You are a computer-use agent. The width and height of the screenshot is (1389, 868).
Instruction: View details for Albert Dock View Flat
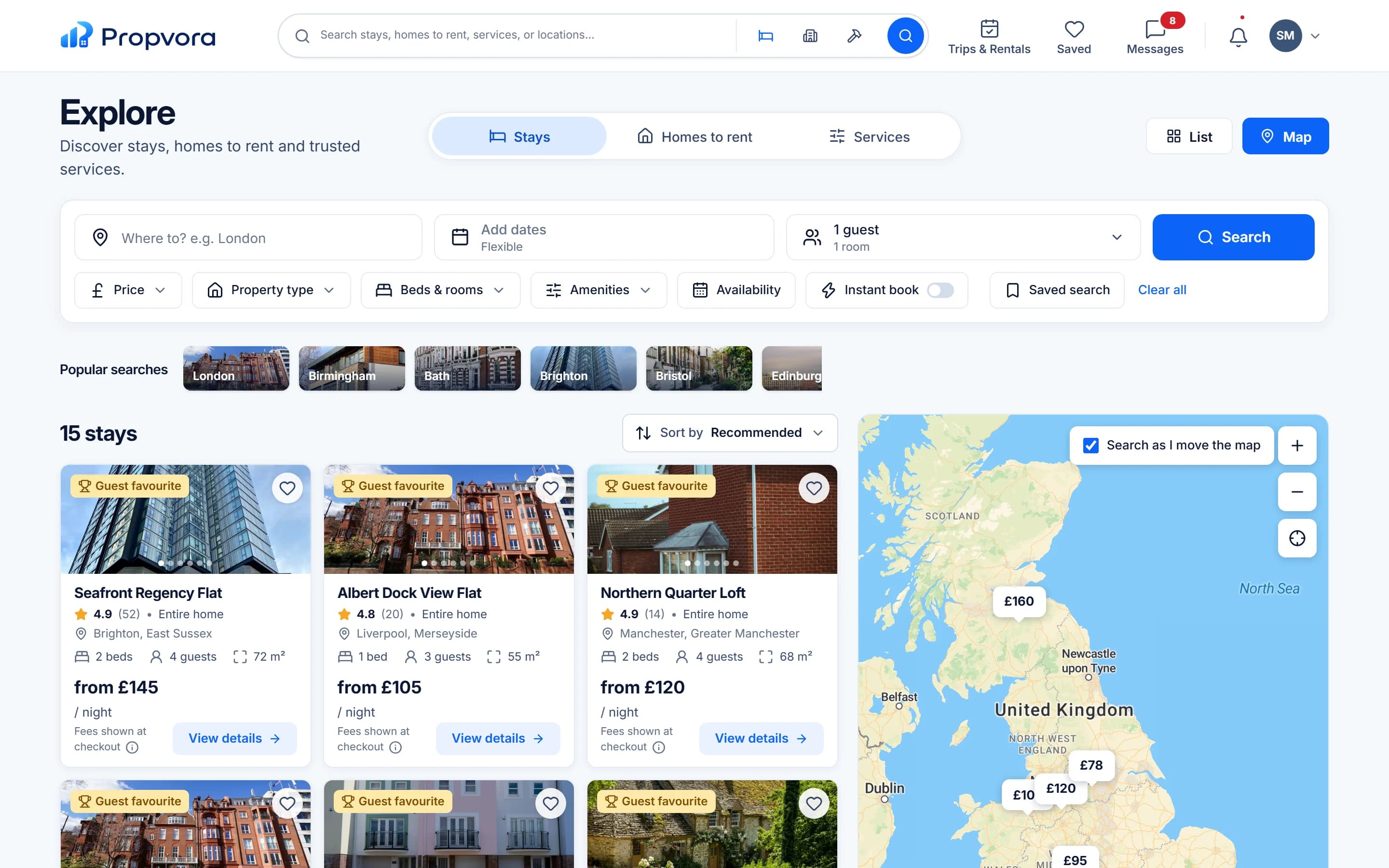pos(498,738)
